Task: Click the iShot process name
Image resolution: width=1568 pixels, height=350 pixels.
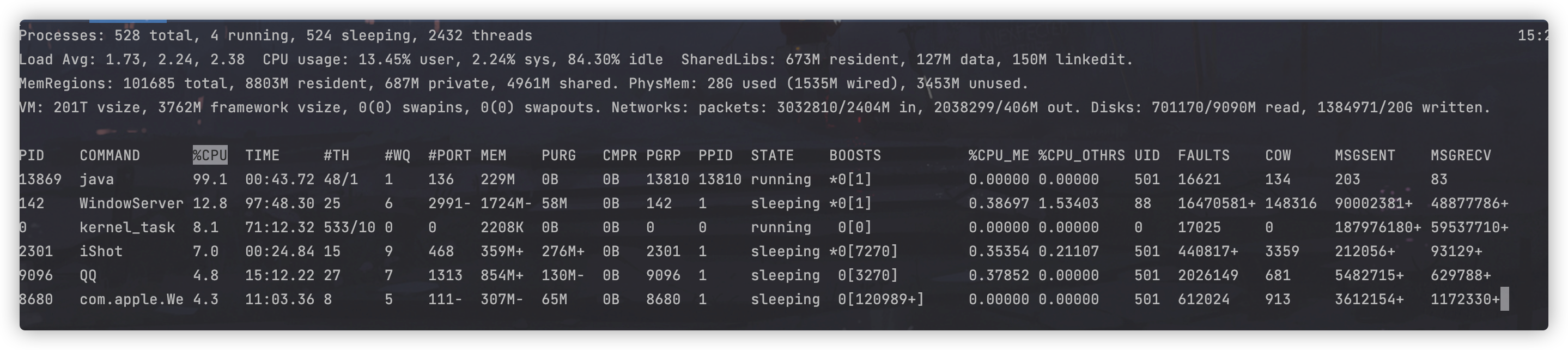Action: pos(101,251)
